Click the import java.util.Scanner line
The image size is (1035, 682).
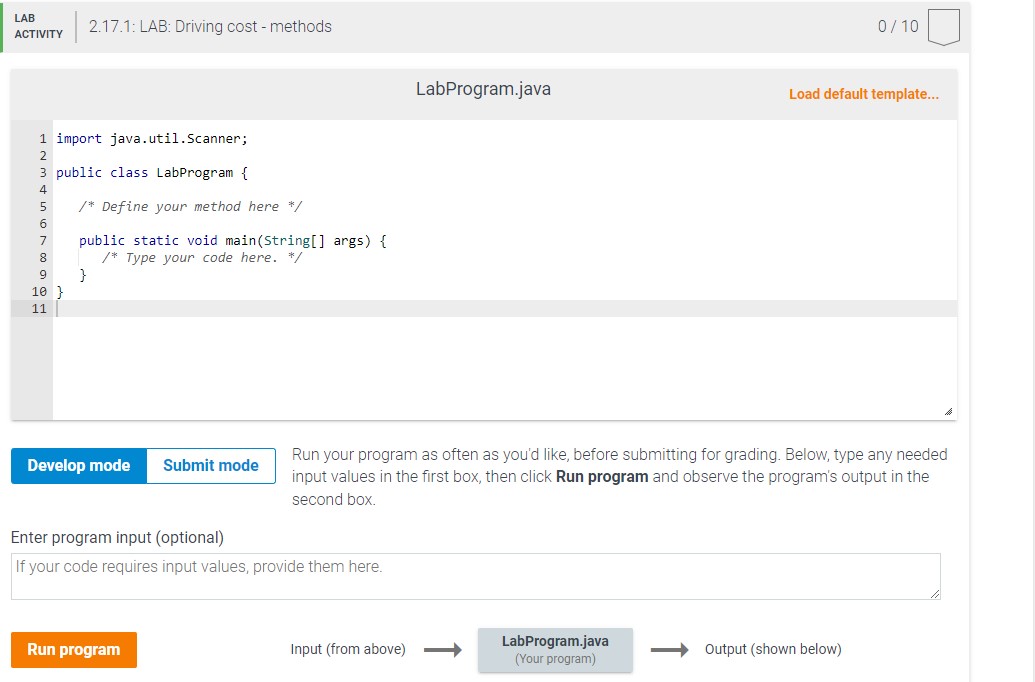click(152, 138)
